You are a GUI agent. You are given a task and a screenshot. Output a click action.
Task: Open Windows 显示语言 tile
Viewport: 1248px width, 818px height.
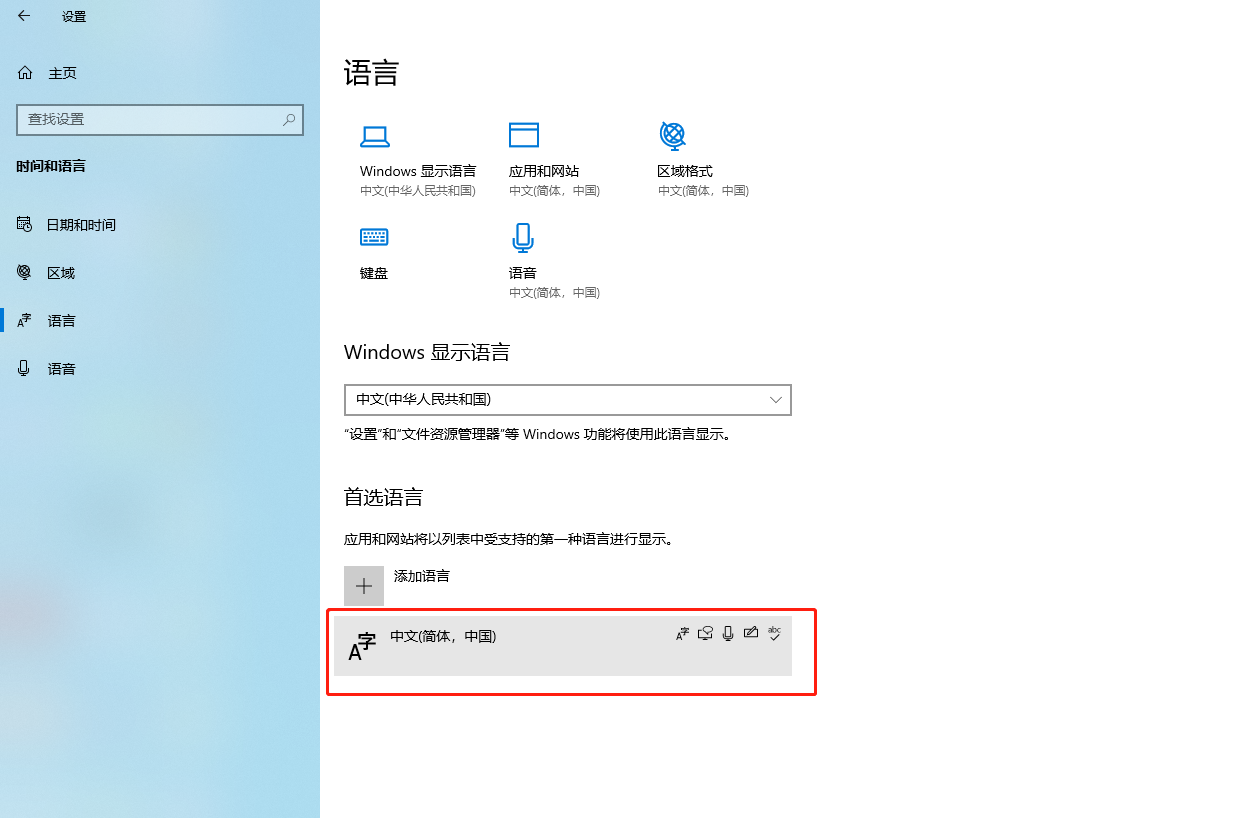coord(418,160)
